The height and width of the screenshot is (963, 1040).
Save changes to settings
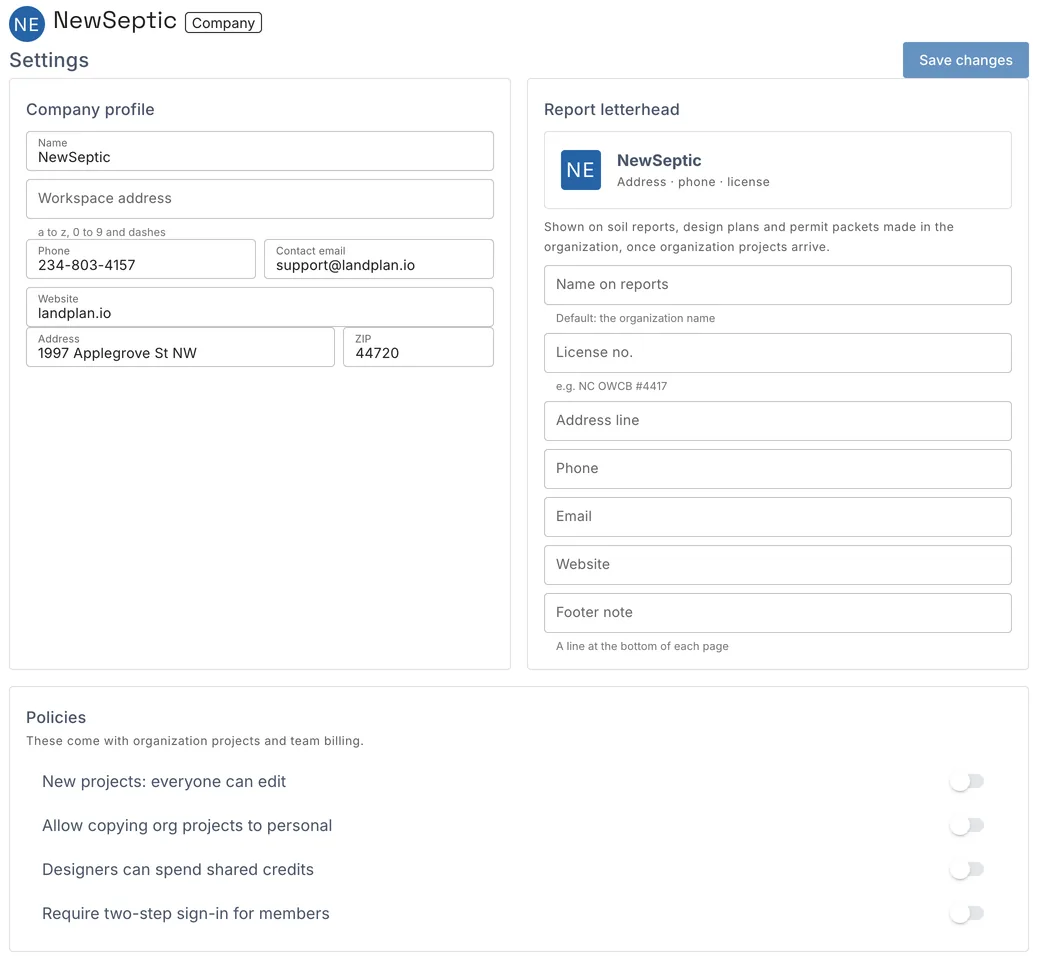coord(965,60)
